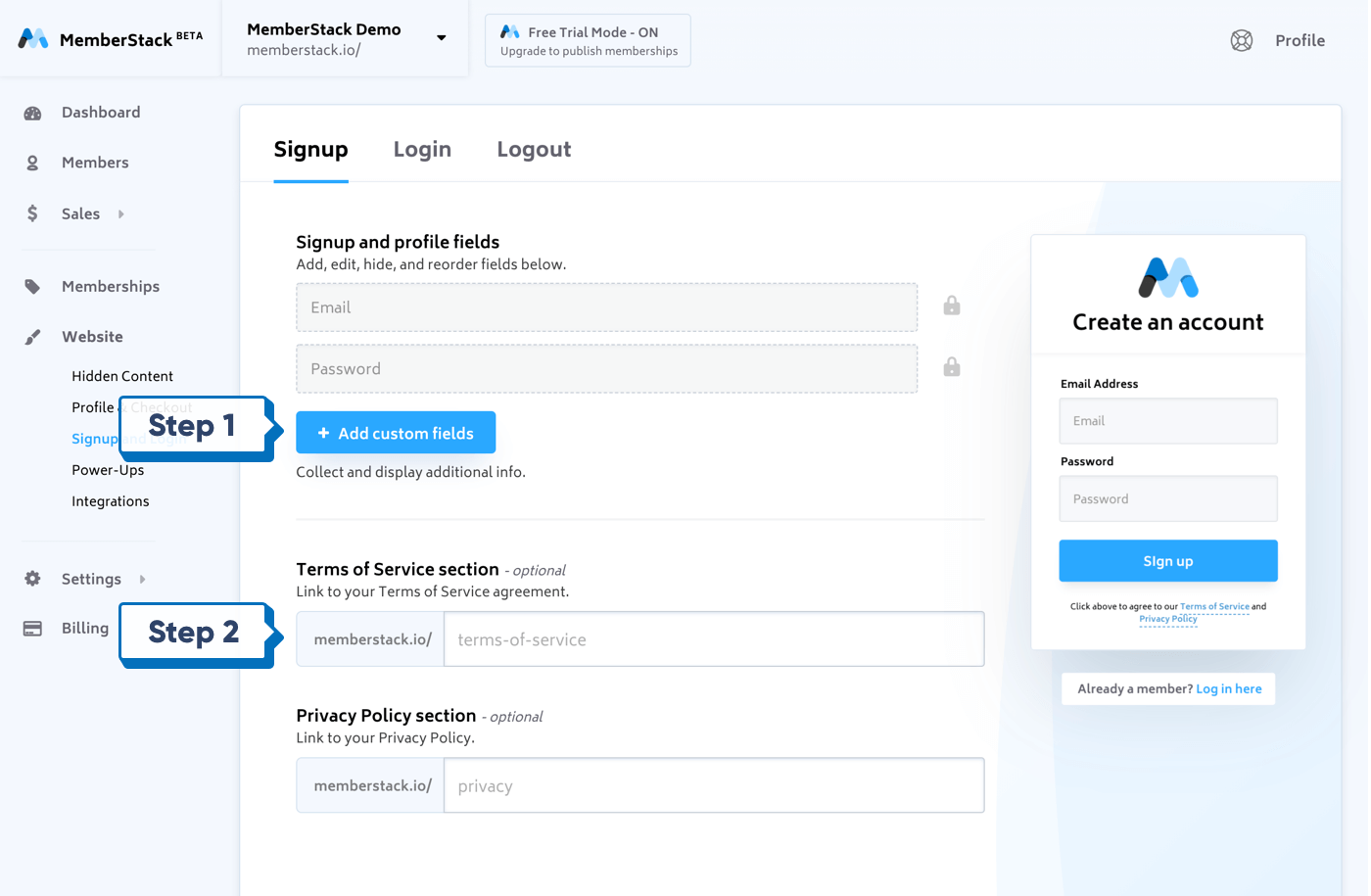Click the logo in Create an account preview

tap(1168, 277)
